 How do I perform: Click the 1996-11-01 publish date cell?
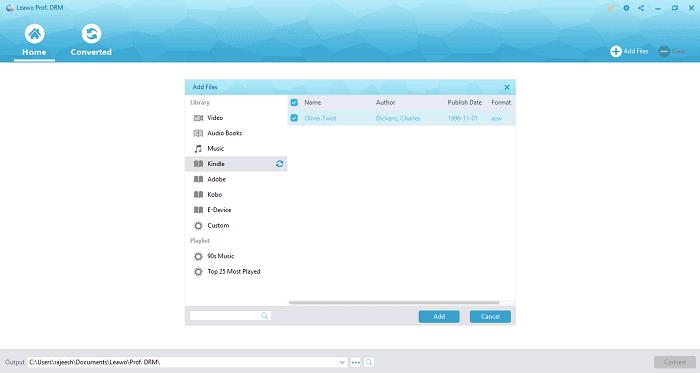coord(462,118)
